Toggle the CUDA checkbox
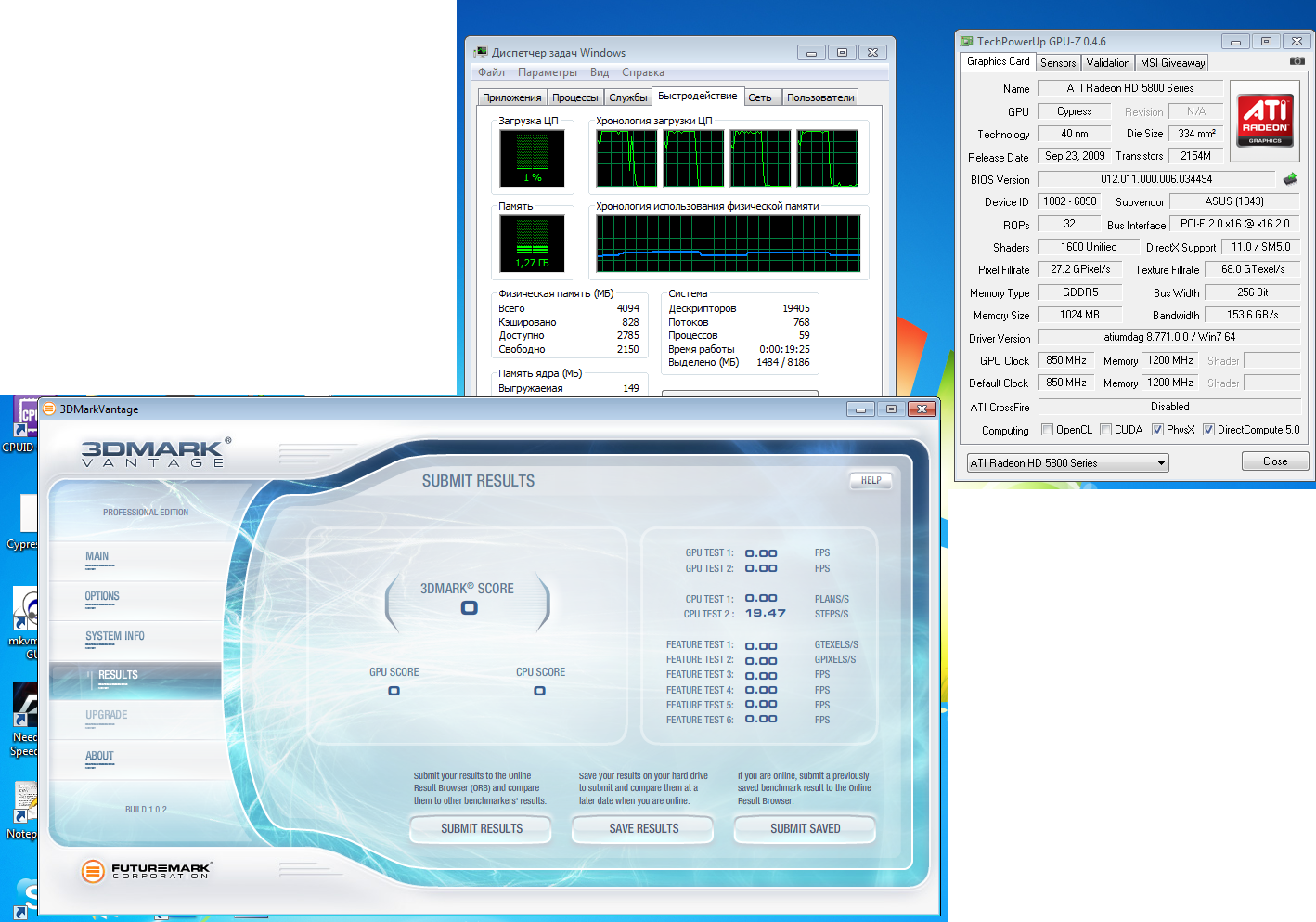 (x=1106, y=430)
